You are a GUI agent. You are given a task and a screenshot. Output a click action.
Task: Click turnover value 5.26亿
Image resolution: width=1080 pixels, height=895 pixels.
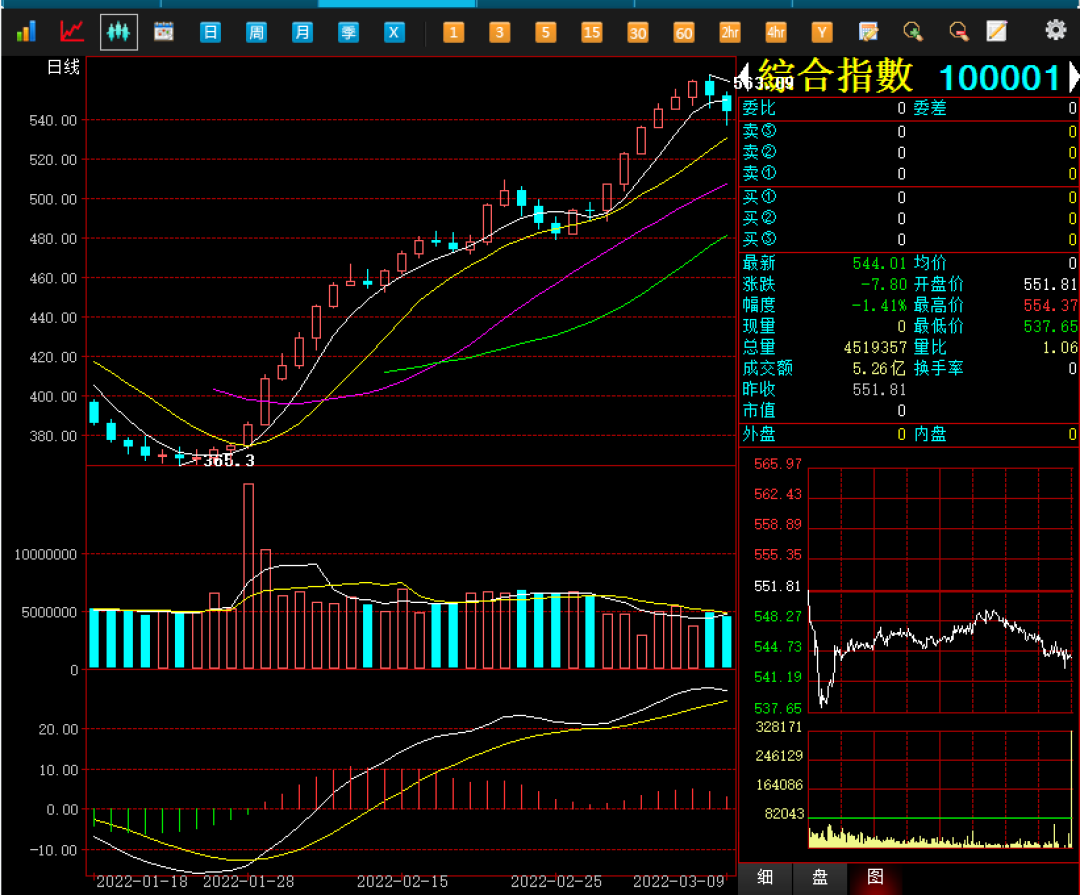[x=879, y=369]
